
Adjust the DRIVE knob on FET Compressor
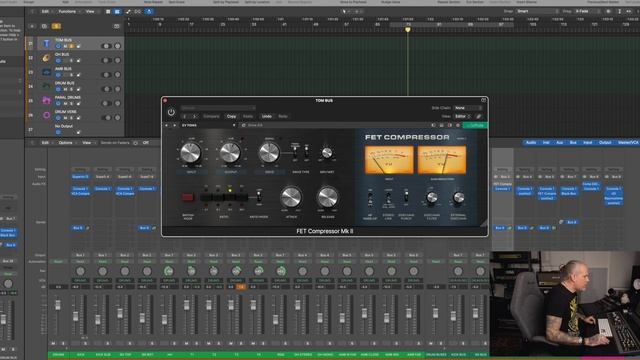pos(269,153)
